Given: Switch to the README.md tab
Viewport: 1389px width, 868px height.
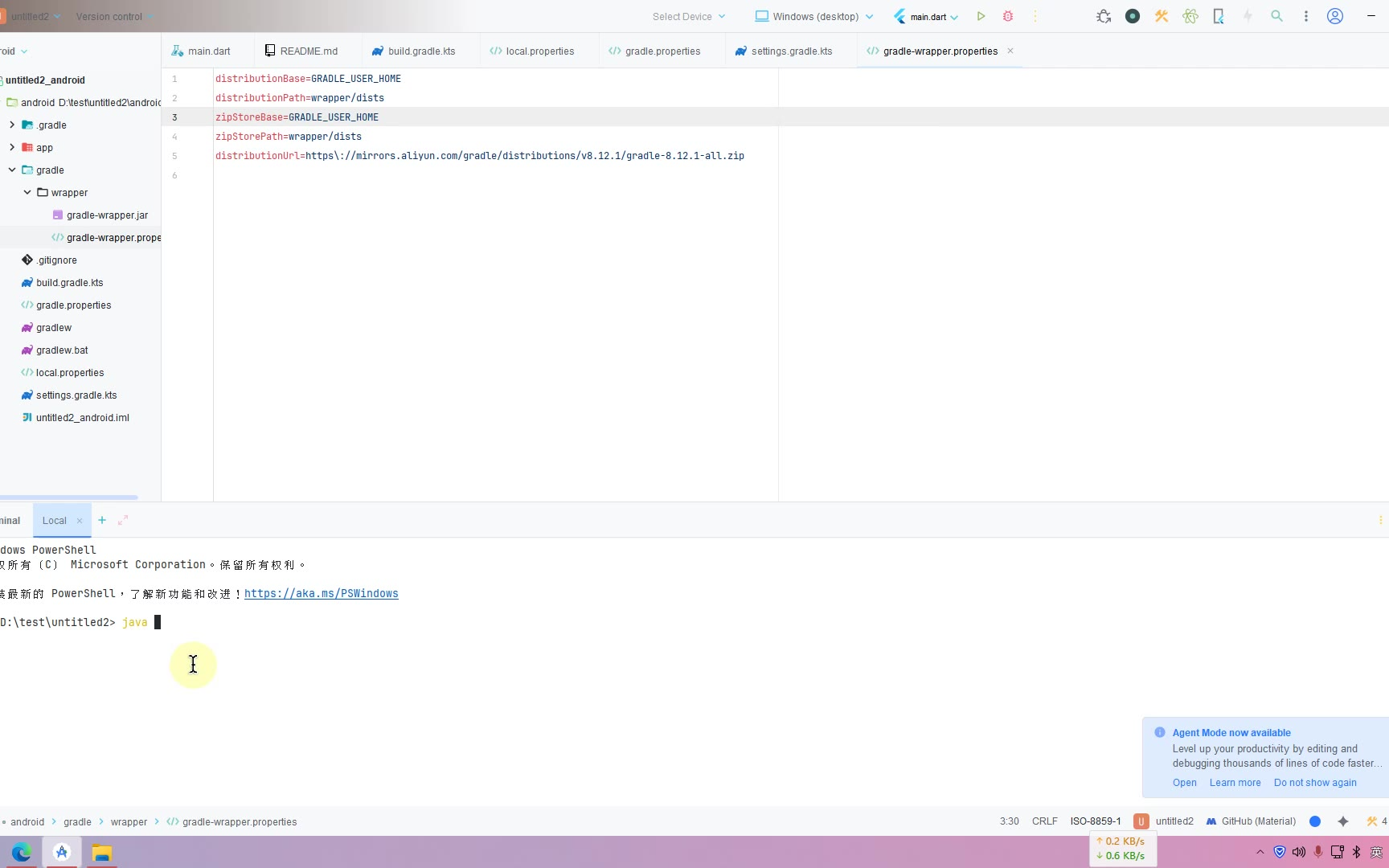Looking at the screenshot, I should point(301,51).
